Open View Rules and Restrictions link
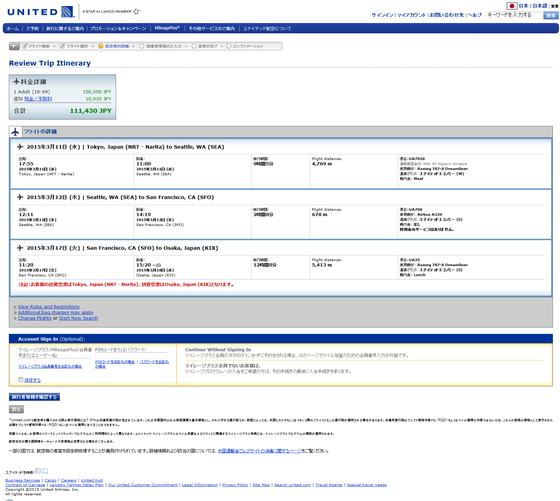Image resolution: width=560 pixels, height=501 pixels. click(x=49, y=307)
